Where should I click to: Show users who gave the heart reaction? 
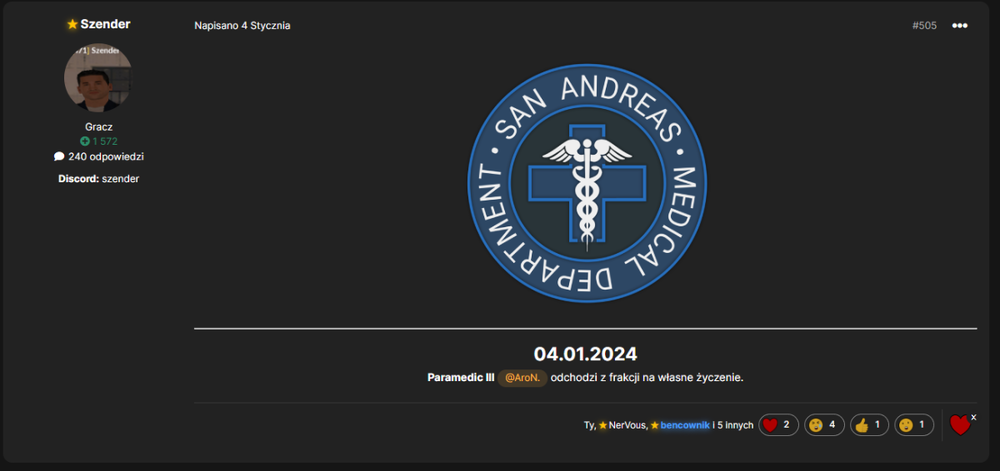pos(778,424)
